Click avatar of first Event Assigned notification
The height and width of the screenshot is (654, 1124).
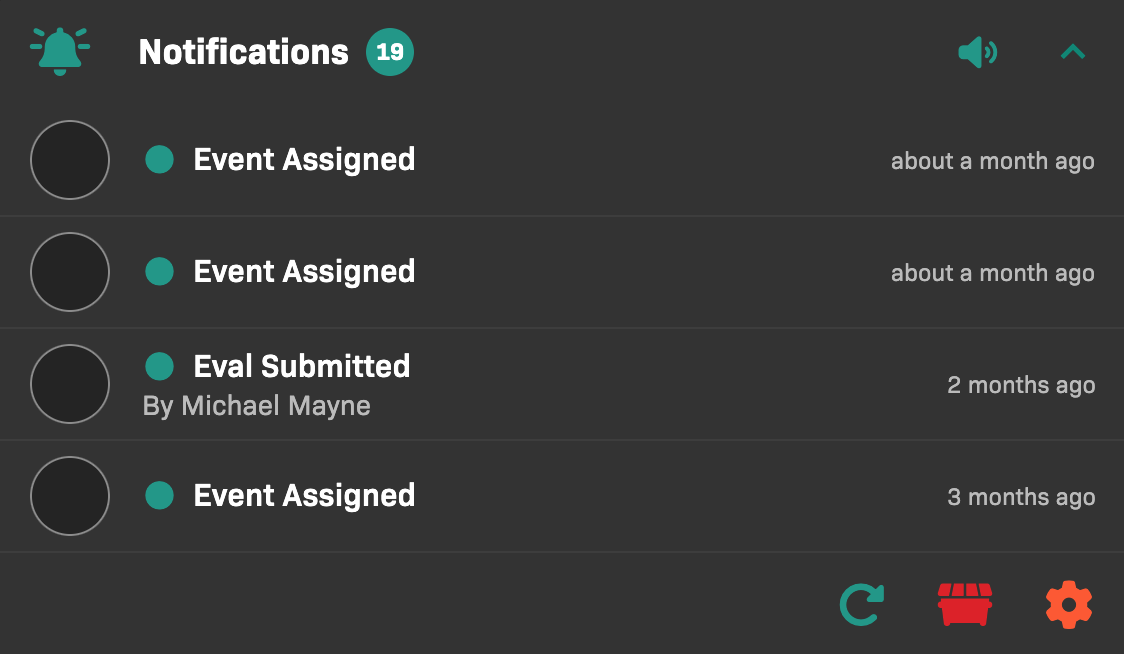(70, 160)
